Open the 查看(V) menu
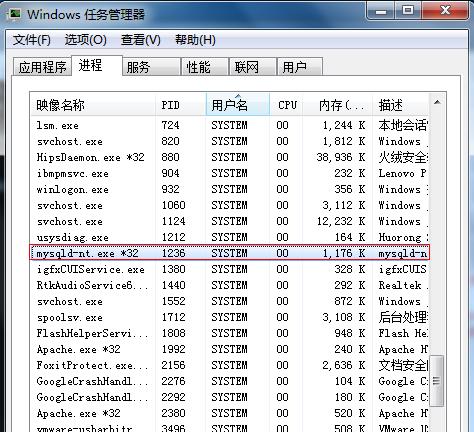 coord(141,40)
